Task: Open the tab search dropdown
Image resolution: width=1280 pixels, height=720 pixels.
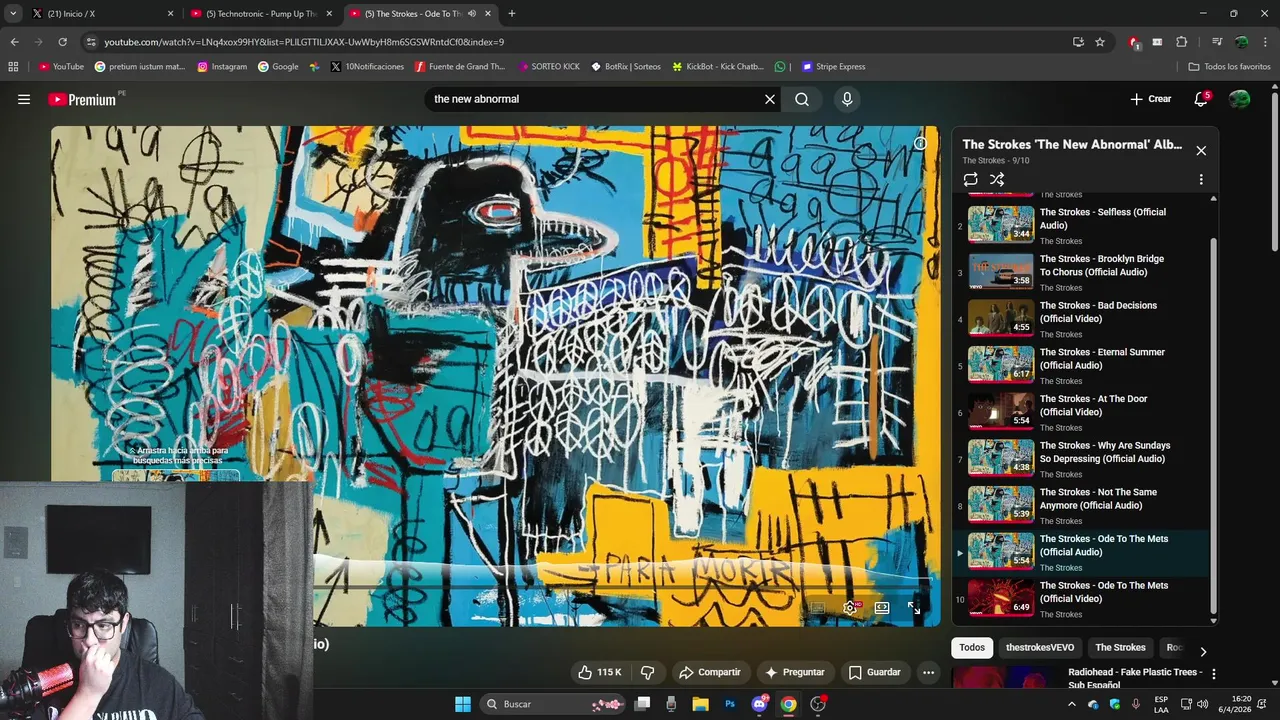Action: coord(12,14)
